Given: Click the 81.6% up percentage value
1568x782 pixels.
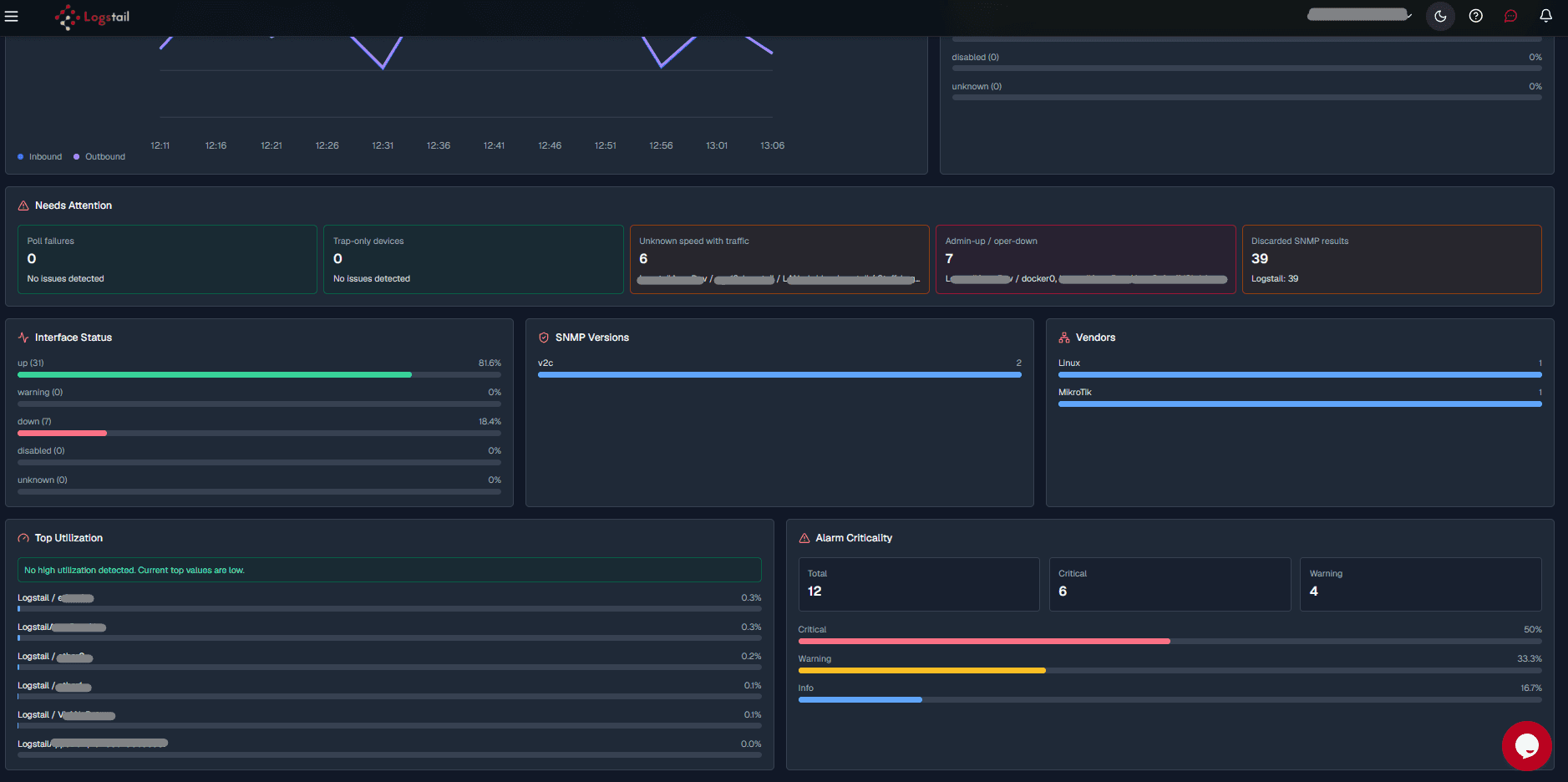Looking at the screenshot, I should click(x=490, y=363).
